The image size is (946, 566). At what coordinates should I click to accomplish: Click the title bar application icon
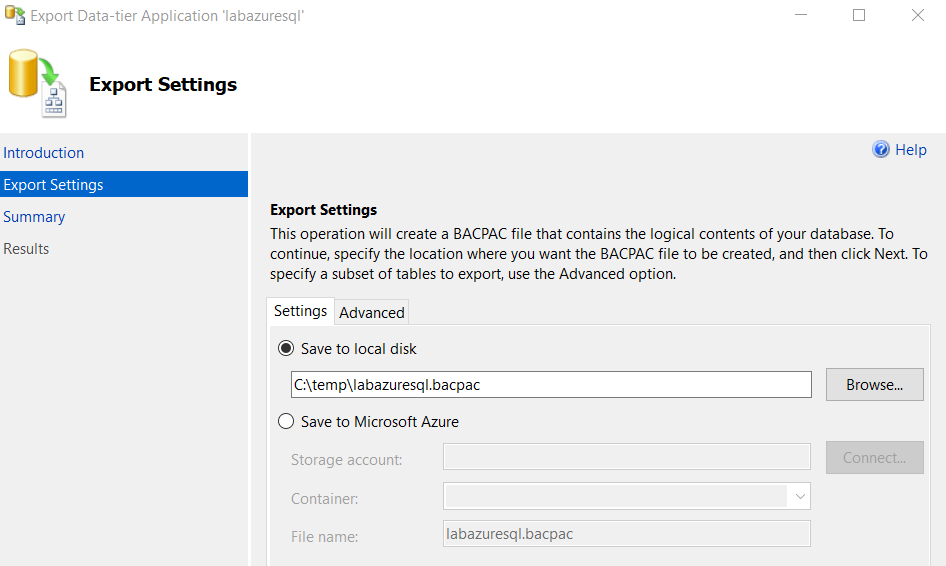pyautogui.click(x=14, y=15)
